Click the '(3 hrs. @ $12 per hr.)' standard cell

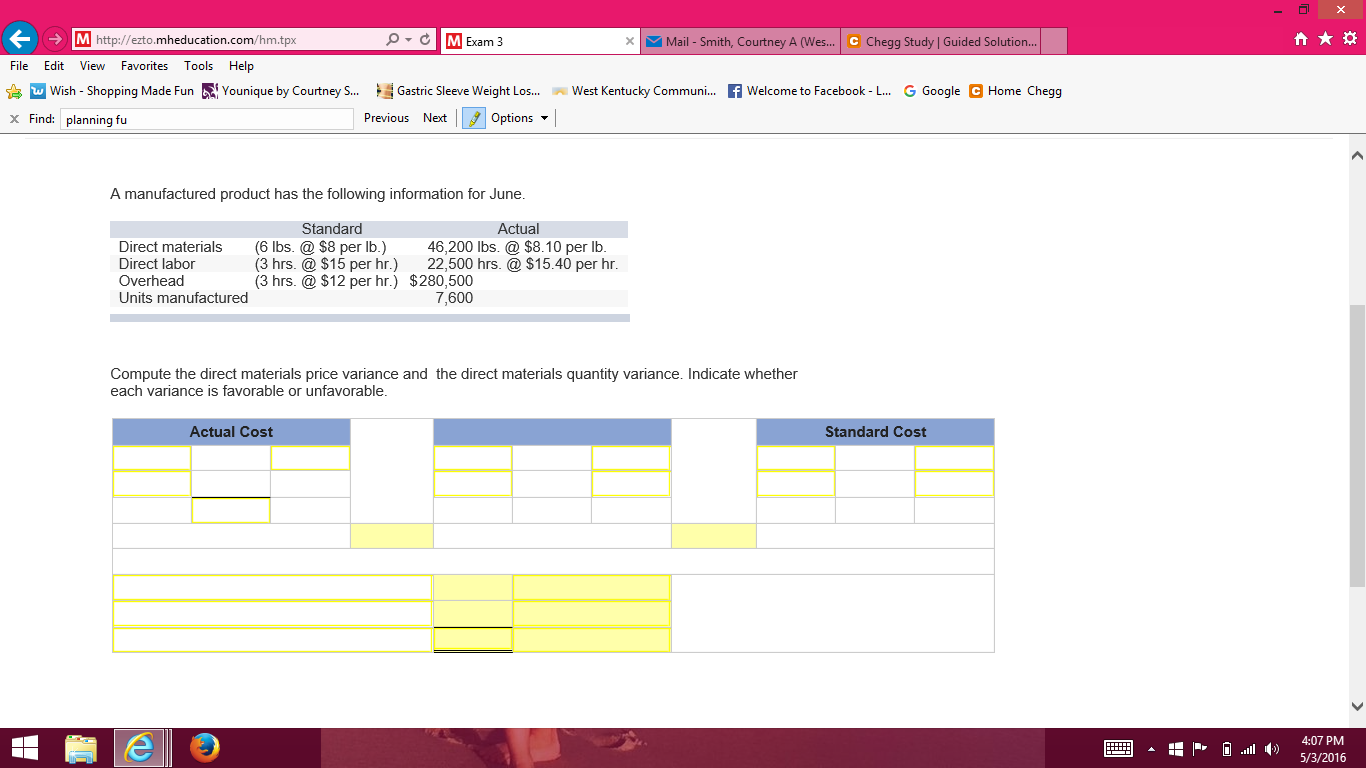[326, 281]
